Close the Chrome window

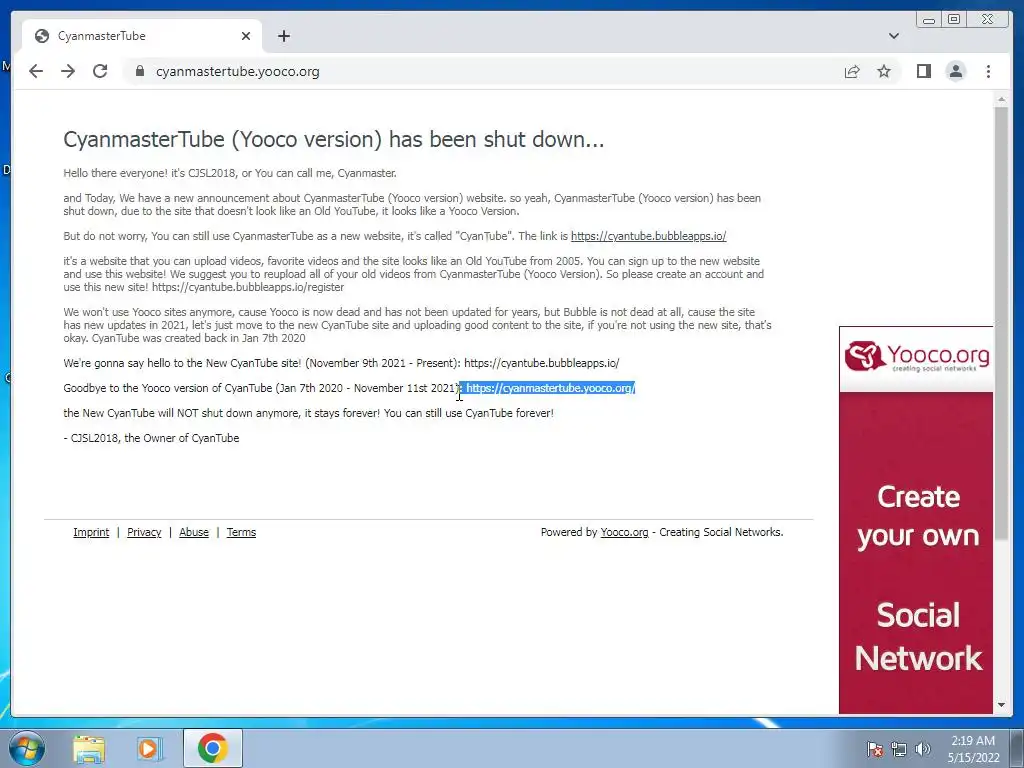pos(988,20)
